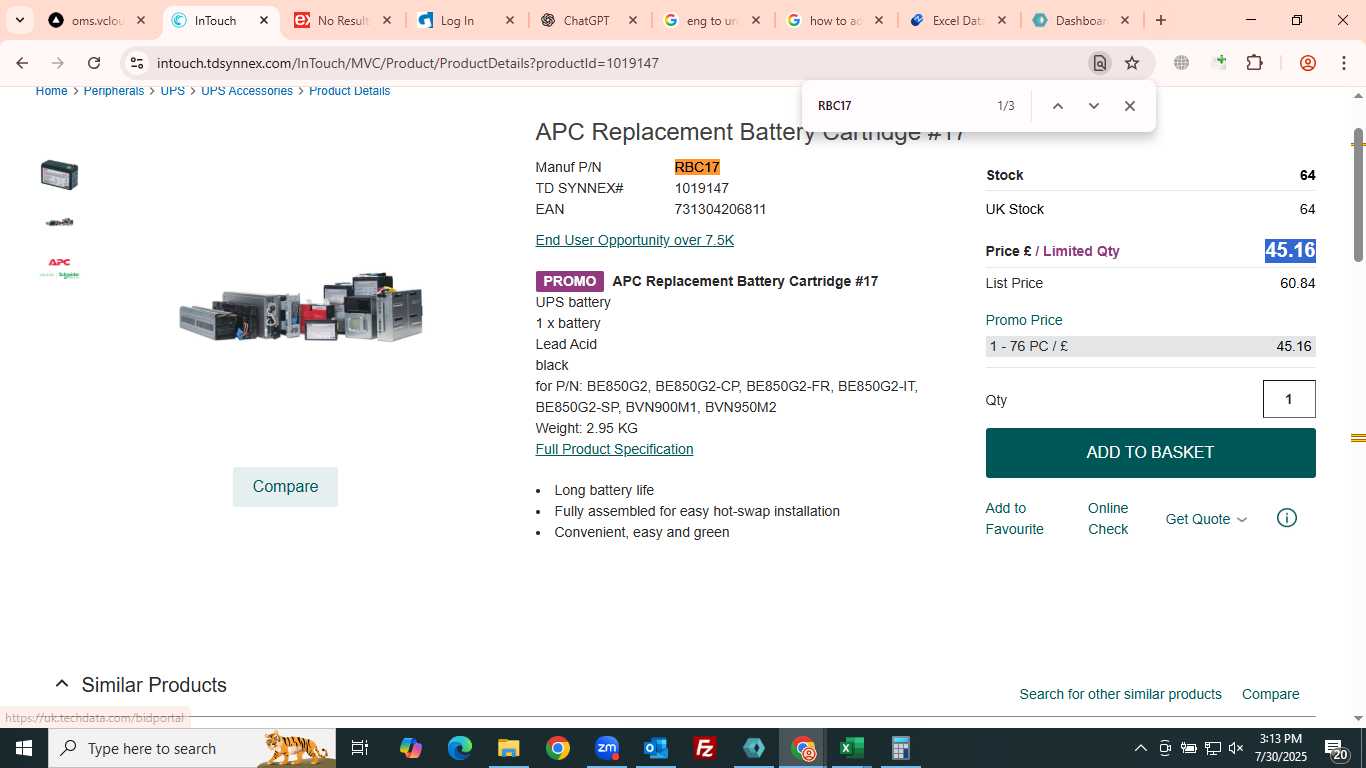Click the address bar URL
Screen dimensions: 1366x768
point(408,63)
